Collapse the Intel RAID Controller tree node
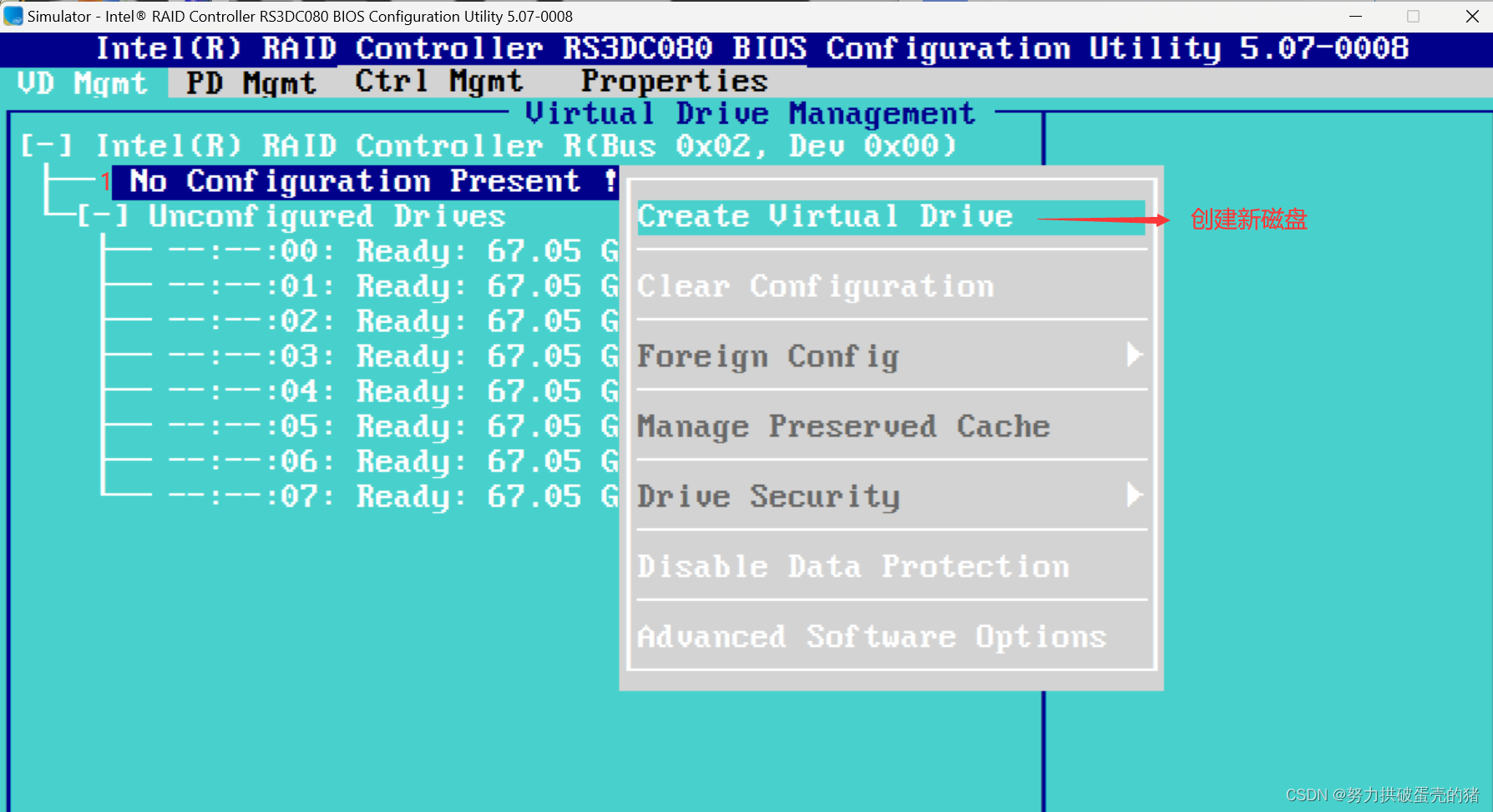The image size is (1493, 812). pos(47,146)
